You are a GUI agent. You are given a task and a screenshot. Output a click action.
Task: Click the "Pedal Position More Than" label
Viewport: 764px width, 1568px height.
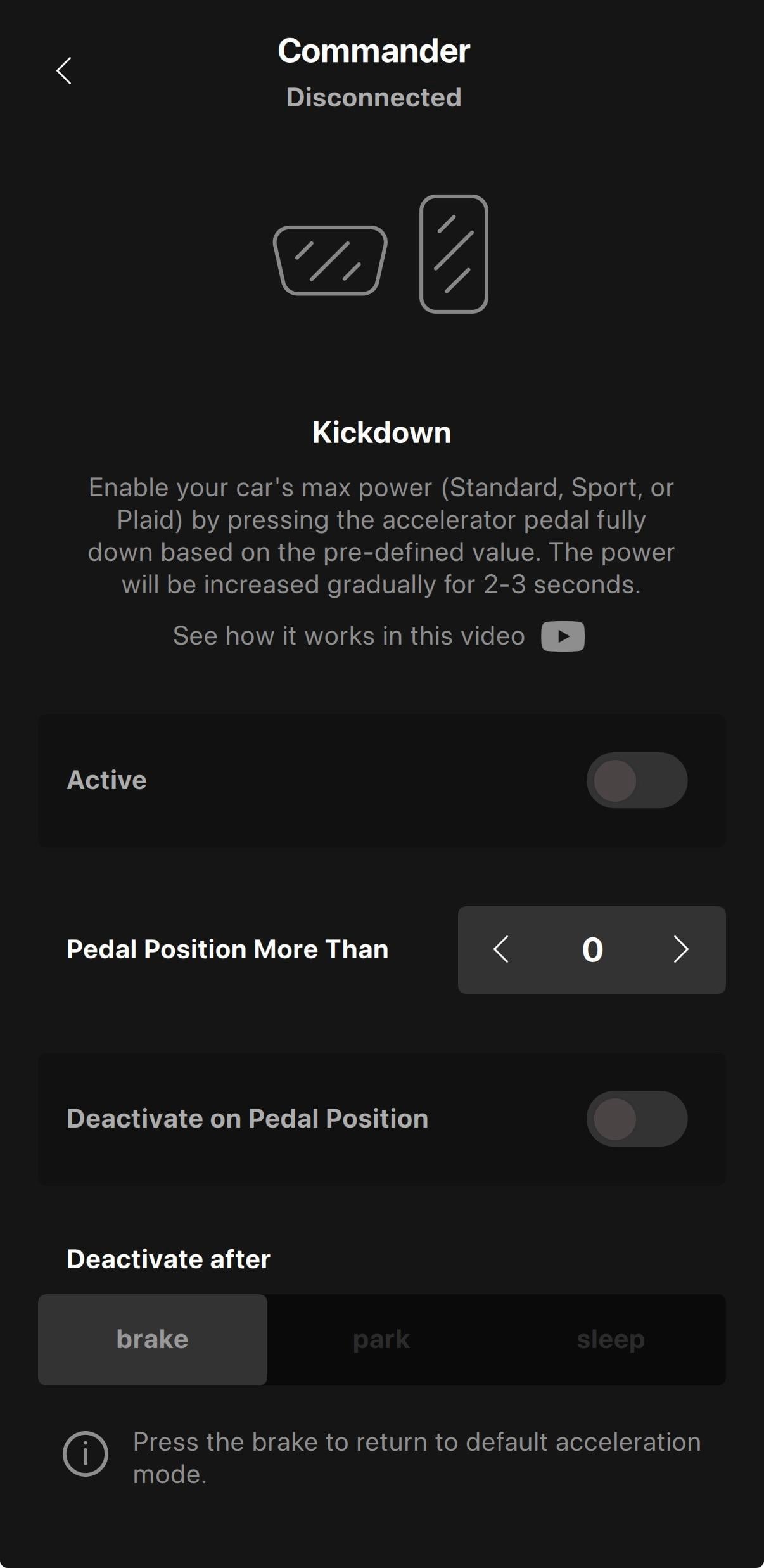227,949
